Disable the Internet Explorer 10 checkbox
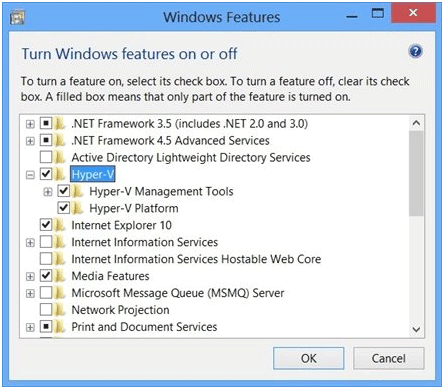Viewport: 444px width, 389px height. point(46,225)
